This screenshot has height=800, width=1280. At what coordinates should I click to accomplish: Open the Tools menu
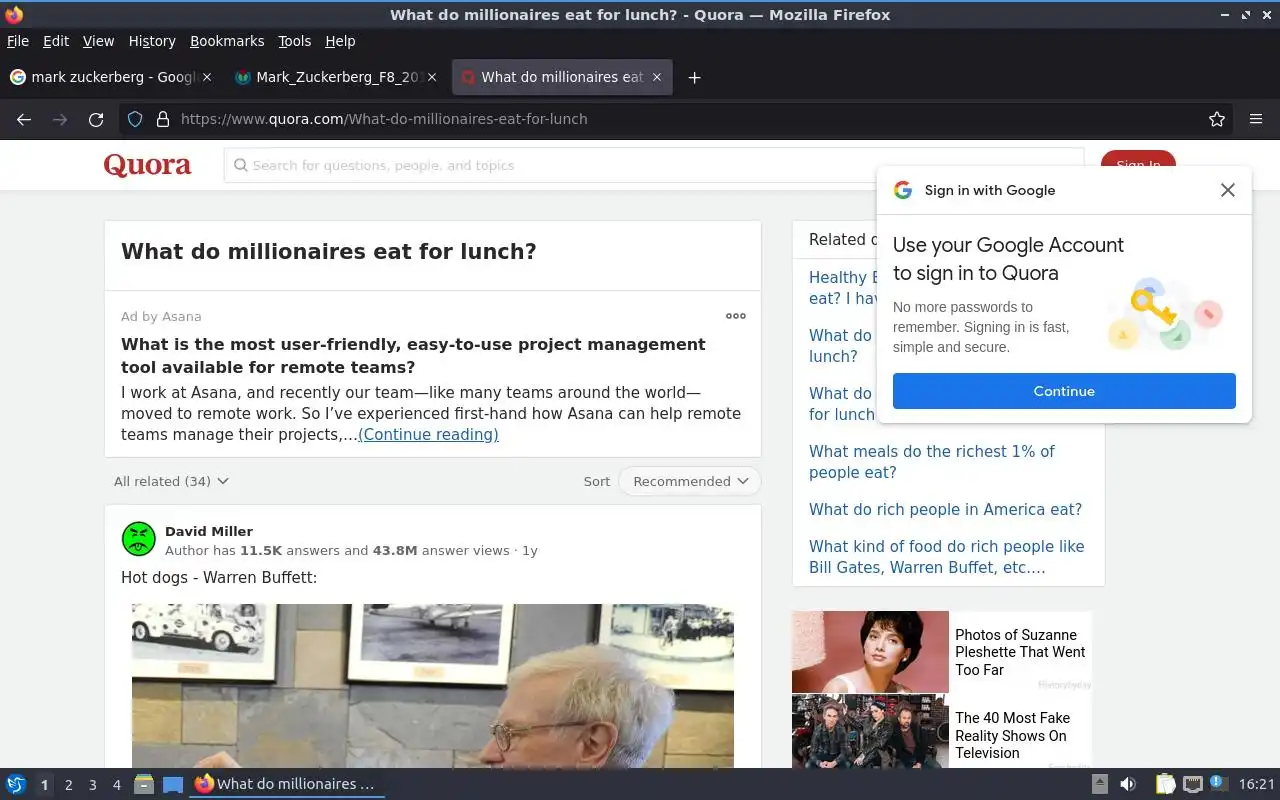click(x=295, y=41)
